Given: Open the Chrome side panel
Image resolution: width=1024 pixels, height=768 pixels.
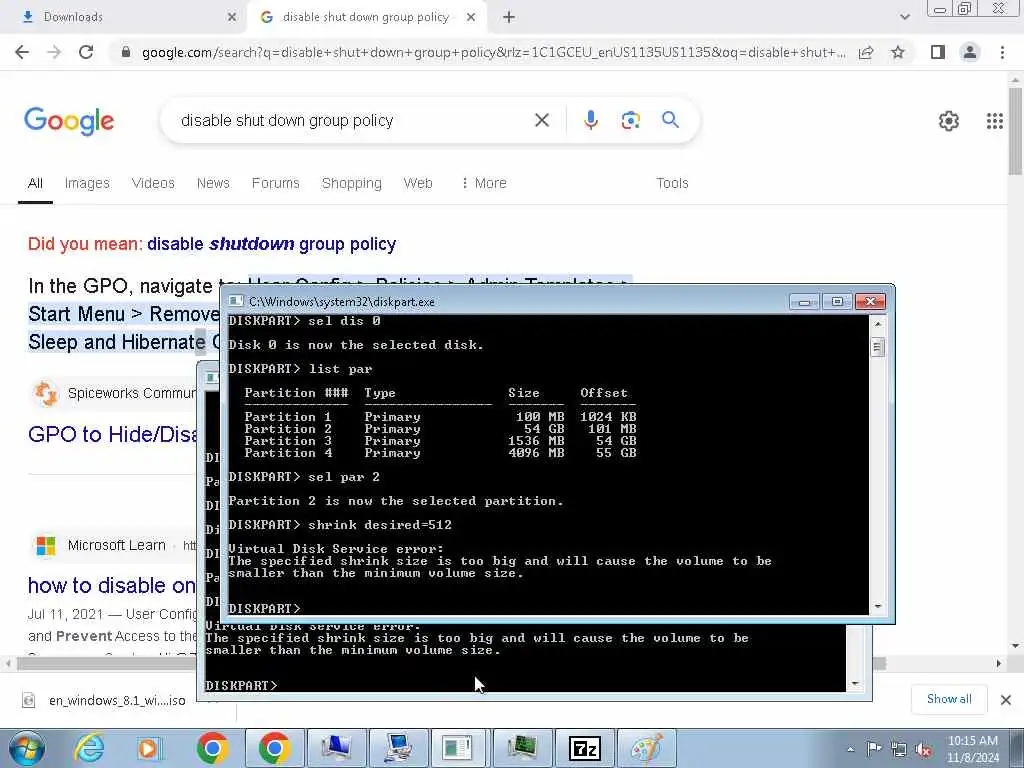Looking at the screenshot, I should point(938,52).
